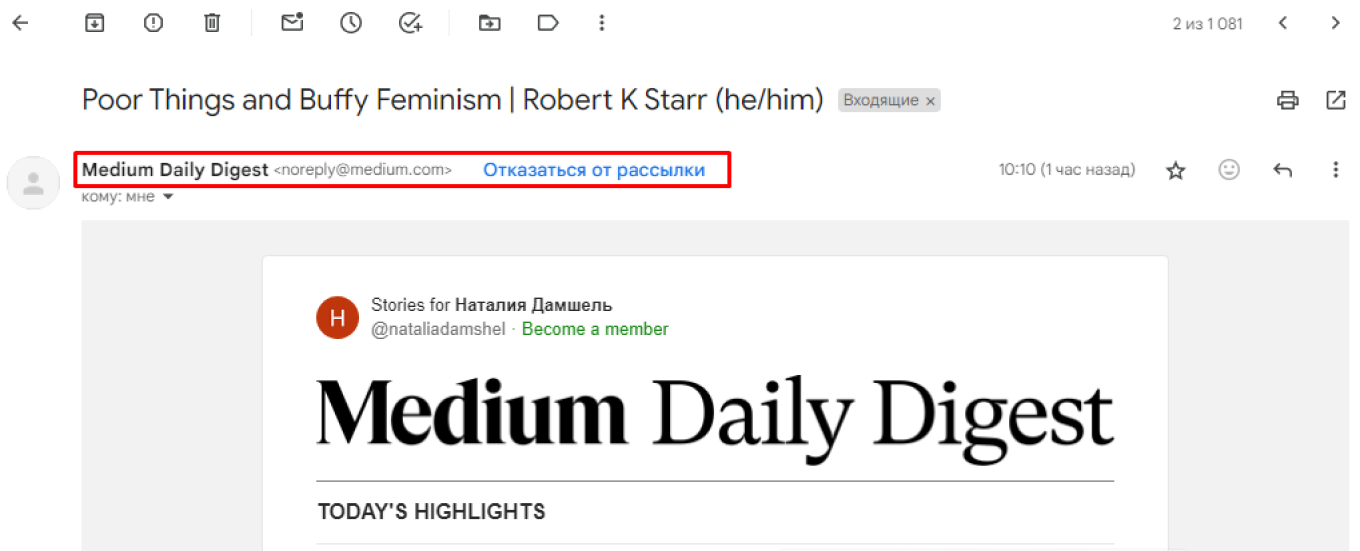Click the red 'H' profile avatar
Image resolution: width=1360 pixels, height=551 pixels.
click(337, 318)
